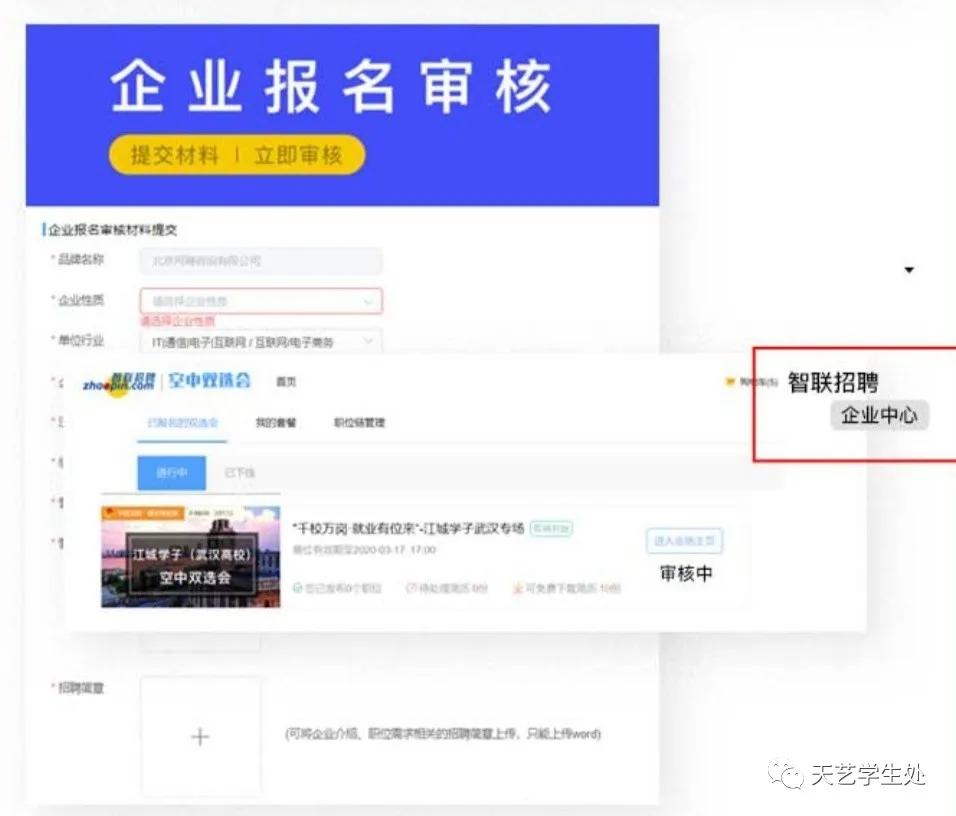Image resolution: width=956 pixels, height=816 pixels.
Task: Click the 空中双选会 header logo
Action: coord(209,381)
